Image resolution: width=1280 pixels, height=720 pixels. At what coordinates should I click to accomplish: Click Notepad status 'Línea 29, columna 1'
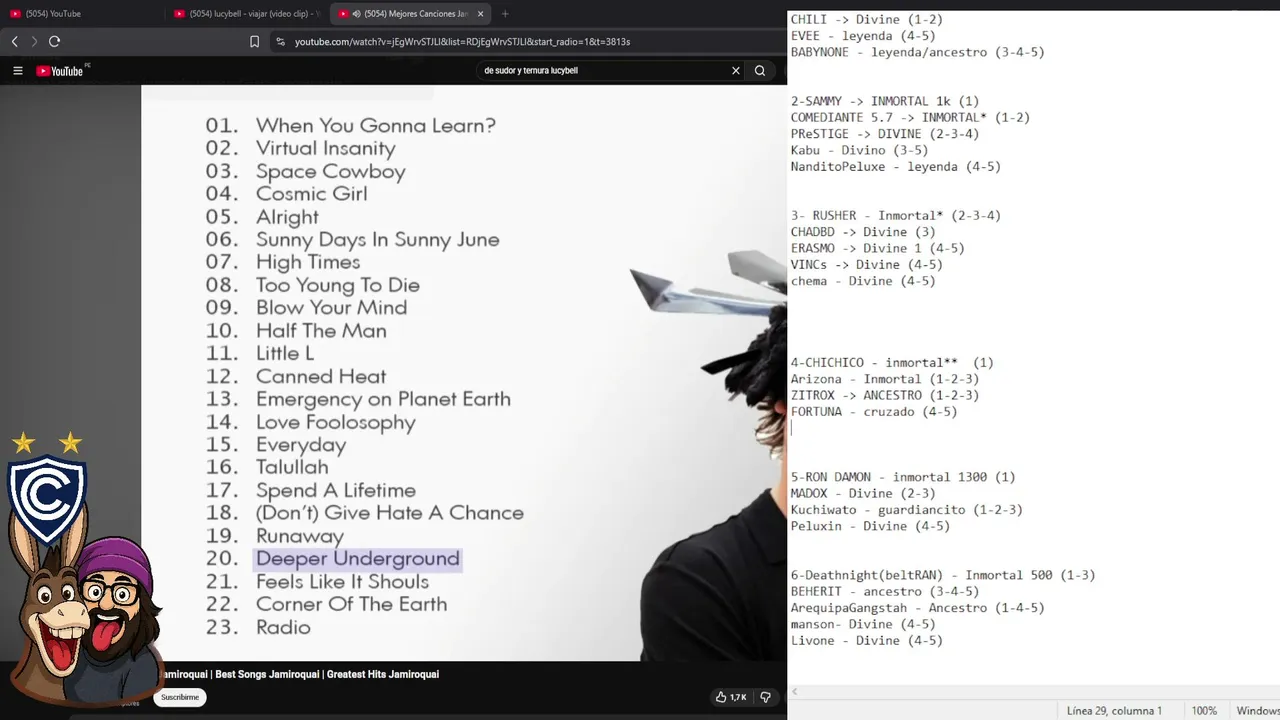[1114, 711]
